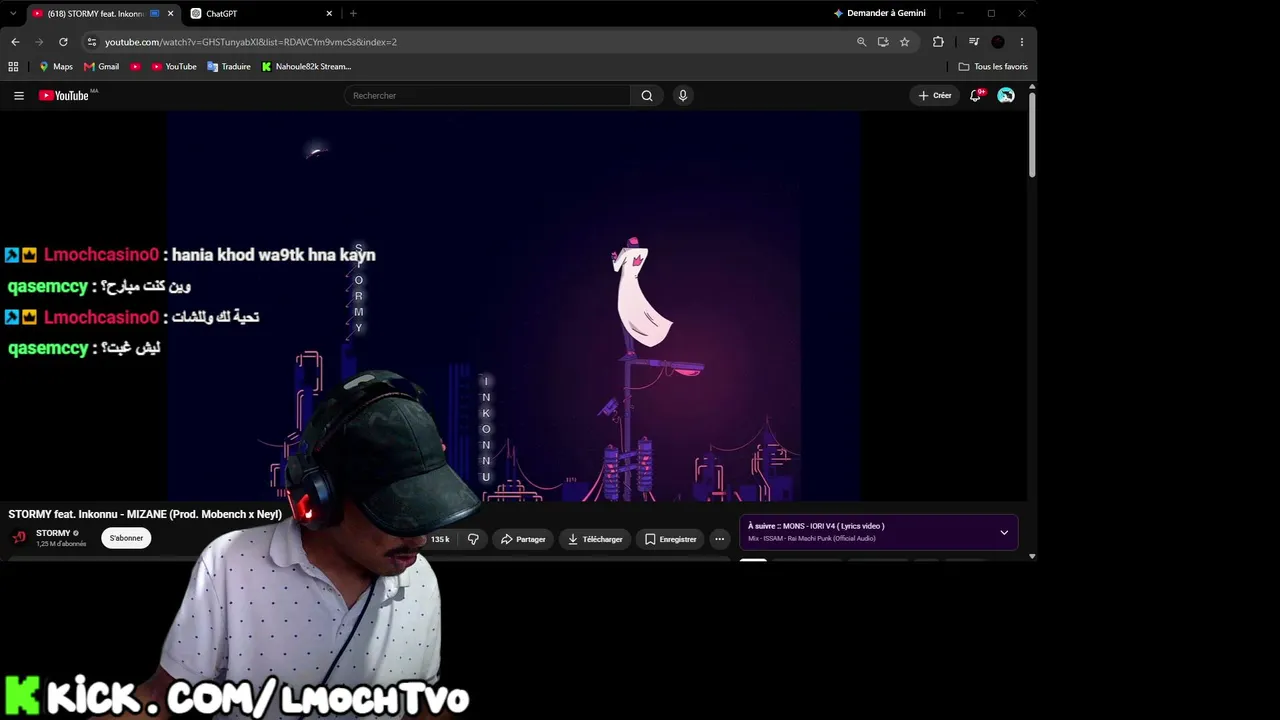Image resolution: width=1280 pixels, height=720 pixels.
Task: Click Demander à Gemini button
Action: [x=879, y=13]
